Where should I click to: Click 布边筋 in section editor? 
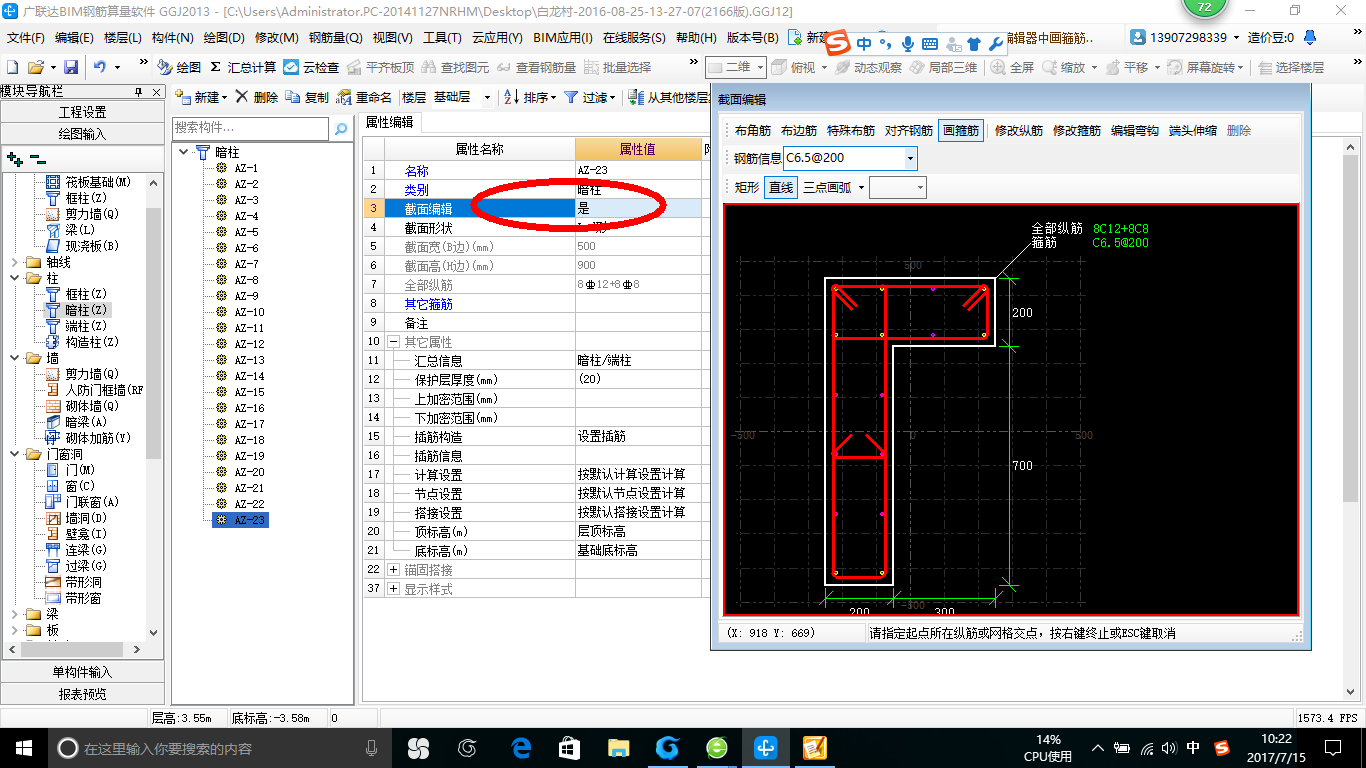click(799, 131)
